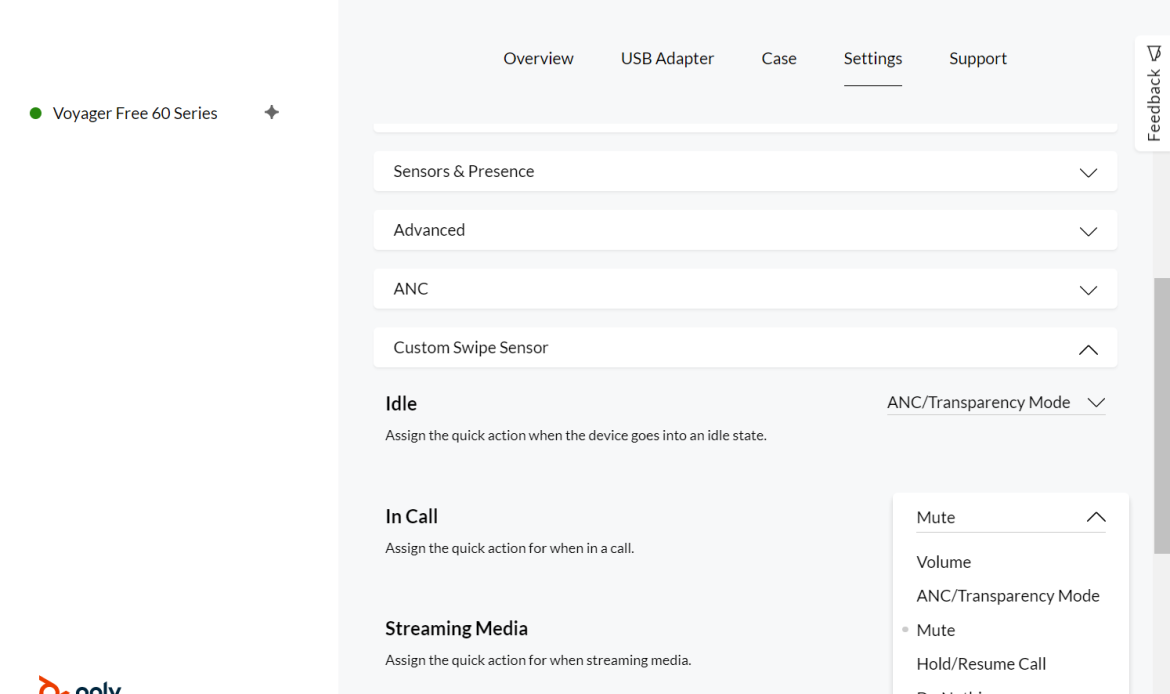
Task: Click the sparkle icon beside Voyager Free 60 Series
Action: 271,112
